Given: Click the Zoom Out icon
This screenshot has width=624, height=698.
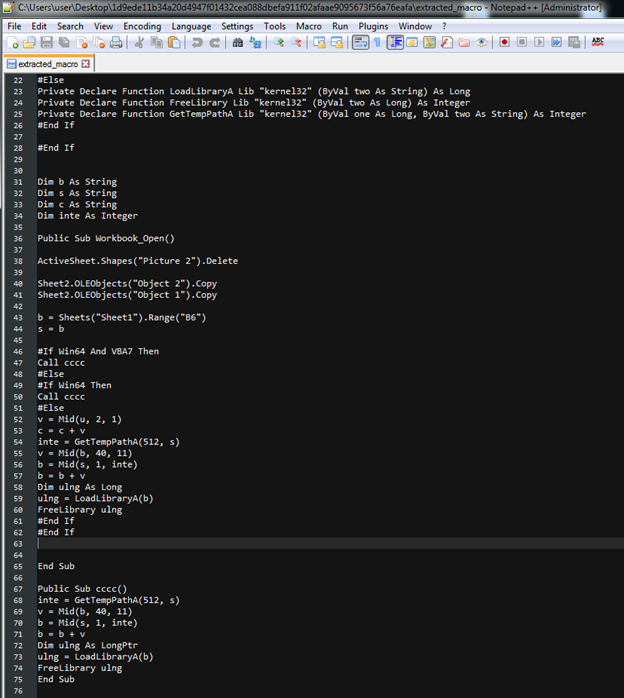Looking at the screenshot, I should tap(296, 42).
